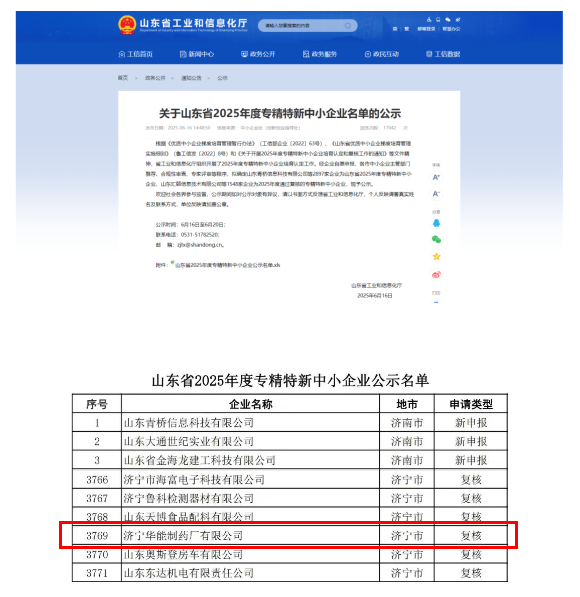Click 济宁市 in row 3770

(x=407, y=554)
